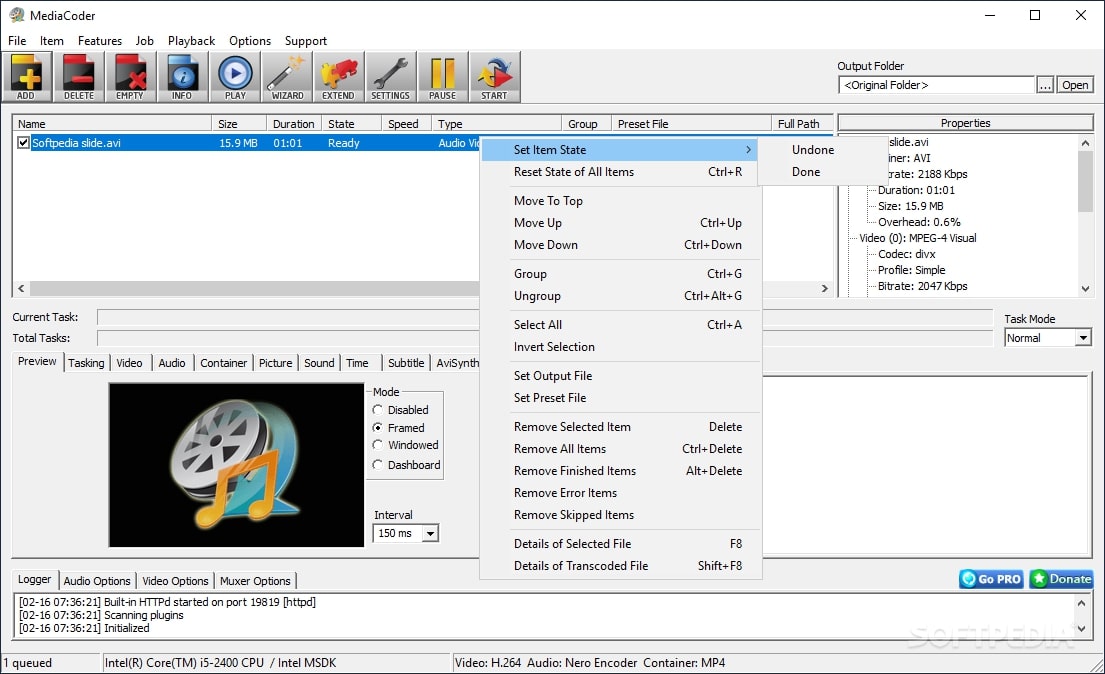
Task: Click the Go PRO button
Action: click(991, 579)
